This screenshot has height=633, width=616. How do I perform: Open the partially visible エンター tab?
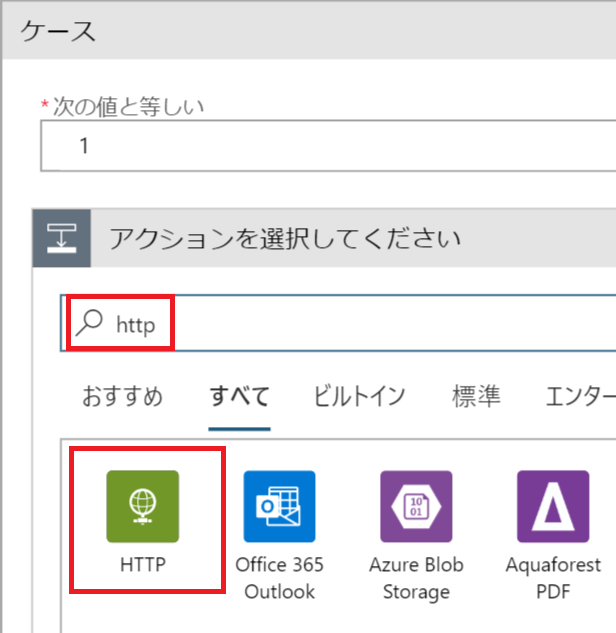pyautogui.click(x=580, y=396)
